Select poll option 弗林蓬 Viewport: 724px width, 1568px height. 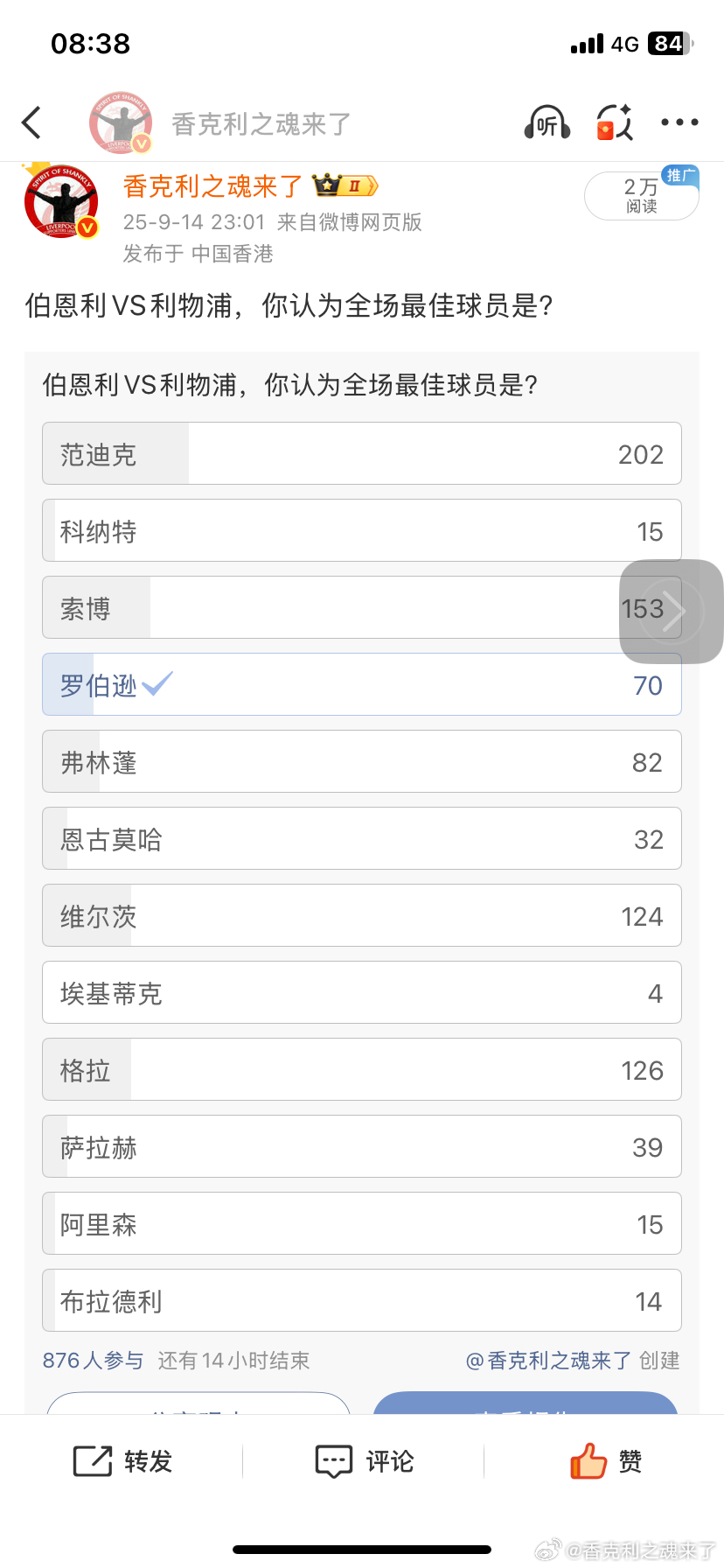coord(362,761)
